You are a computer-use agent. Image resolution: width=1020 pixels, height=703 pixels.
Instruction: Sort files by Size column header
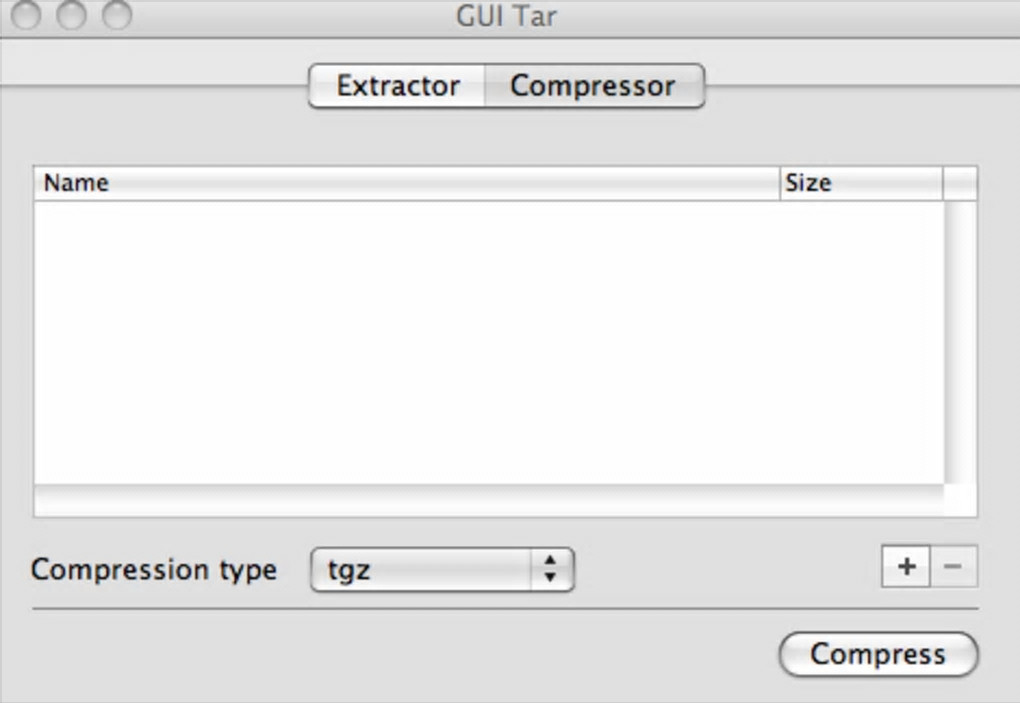click(x=860, y=183)
